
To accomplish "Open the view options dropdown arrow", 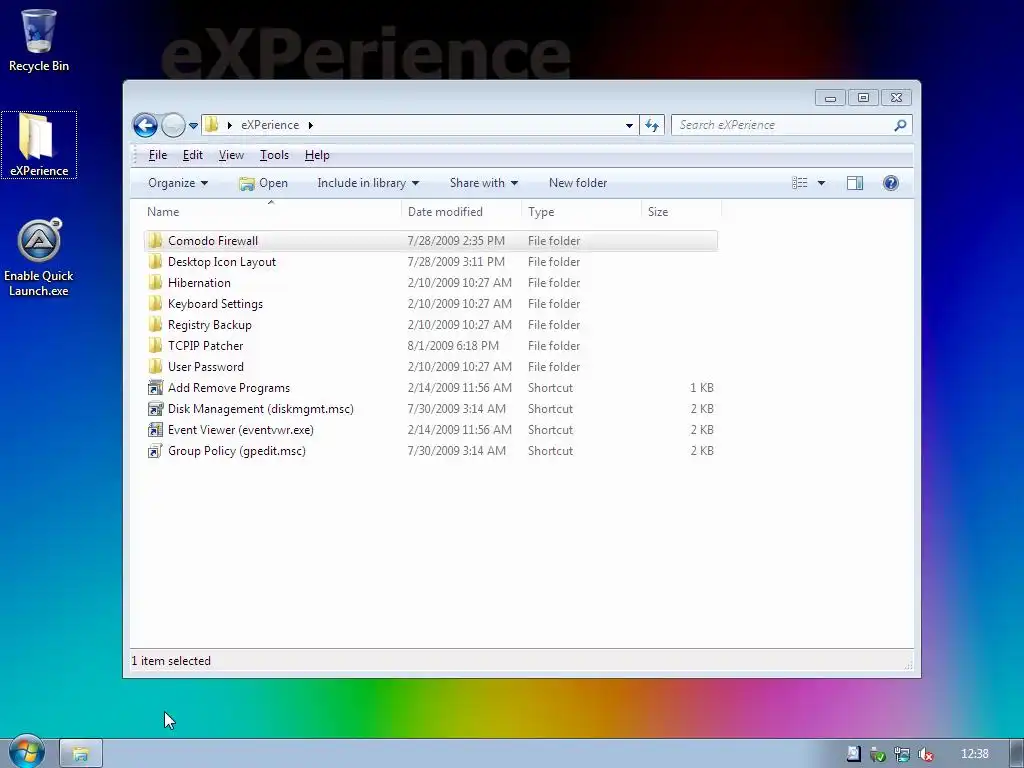I will (x=821, y=183).
